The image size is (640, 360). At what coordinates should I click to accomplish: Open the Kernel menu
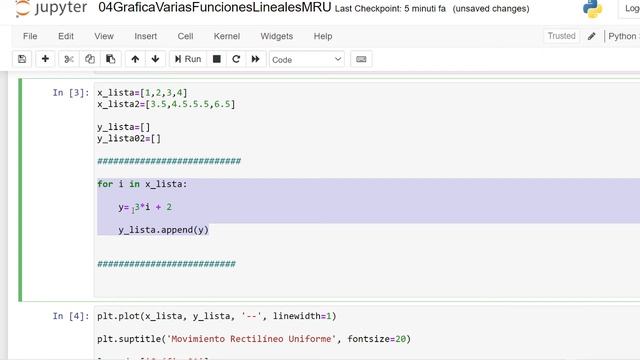click(x=227, y=36)
